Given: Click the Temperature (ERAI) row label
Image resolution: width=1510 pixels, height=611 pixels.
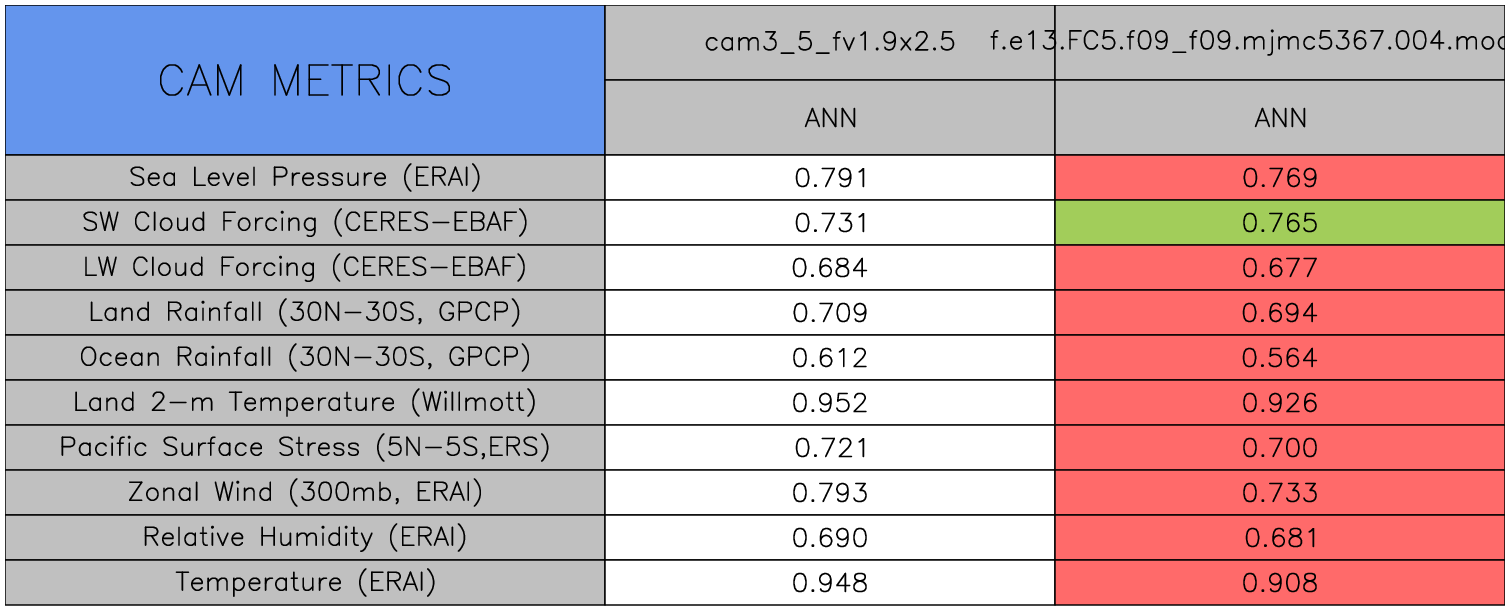Looking at the screenshot, I should tap(305, 583).
